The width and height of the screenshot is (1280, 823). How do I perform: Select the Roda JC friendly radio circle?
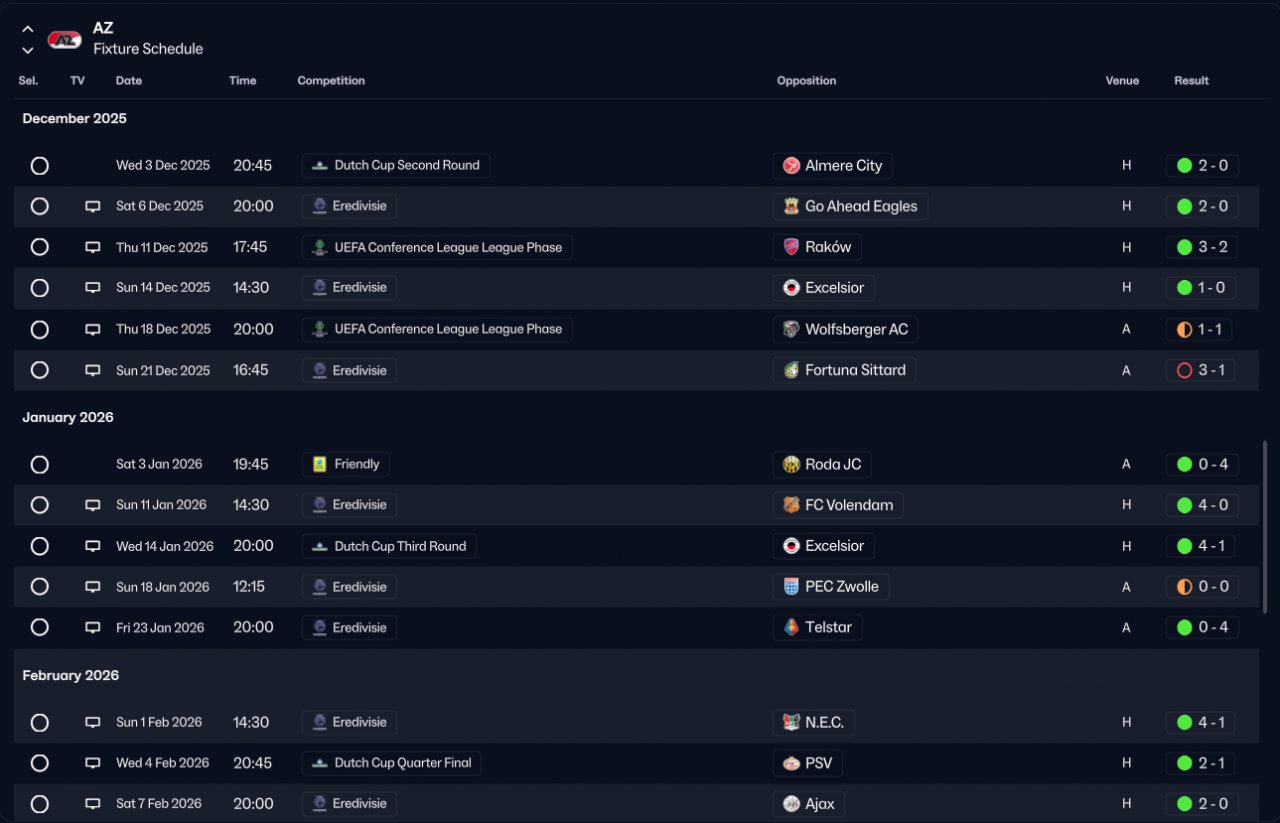40,464
